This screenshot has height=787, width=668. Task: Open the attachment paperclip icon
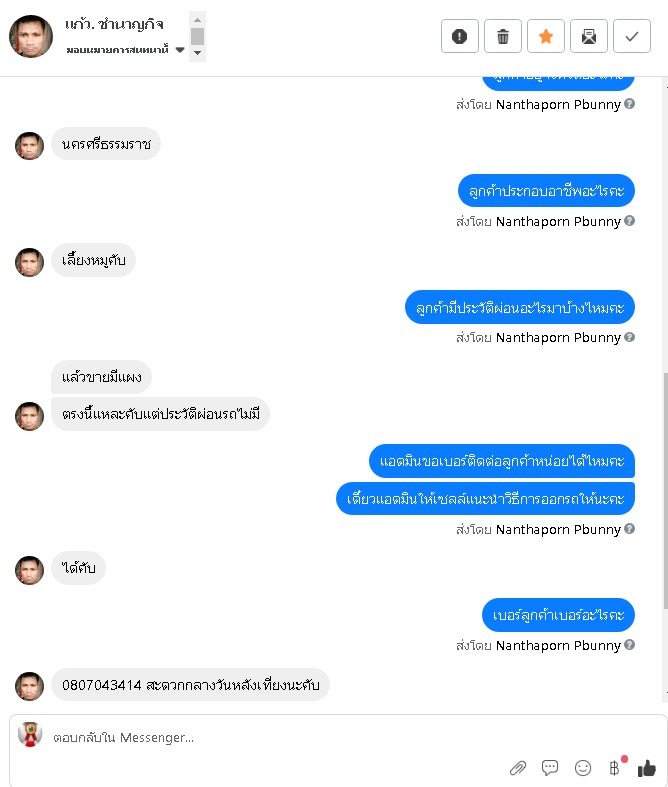click(518, 767)
